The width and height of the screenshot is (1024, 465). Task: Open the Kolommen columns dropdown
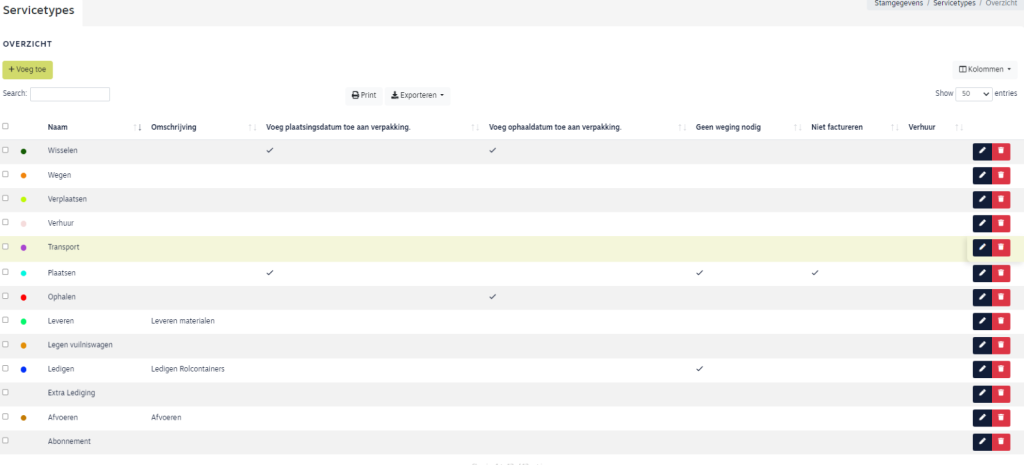(985, 69)
